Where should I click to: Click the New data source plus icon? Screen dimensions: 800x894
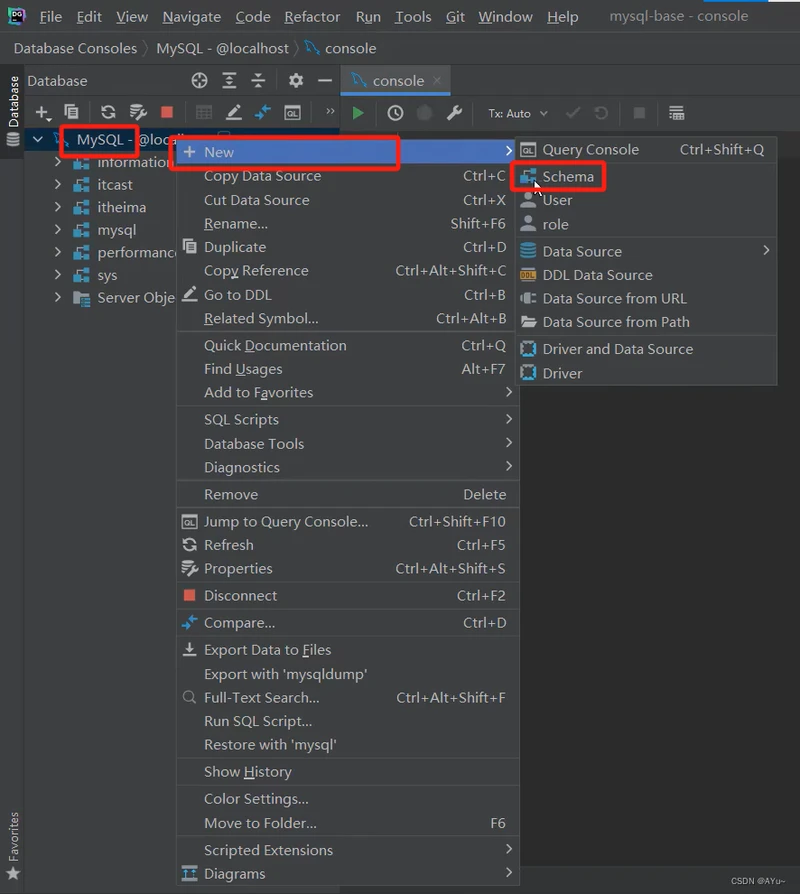click(x=43, y=112)
